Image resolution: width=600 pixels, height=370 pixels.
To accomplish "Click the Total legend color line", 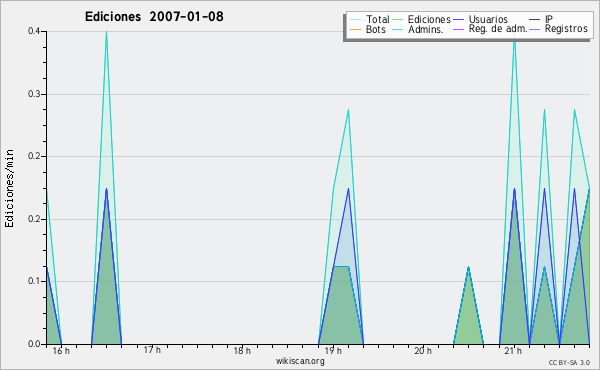I will (x=355, y=19).
